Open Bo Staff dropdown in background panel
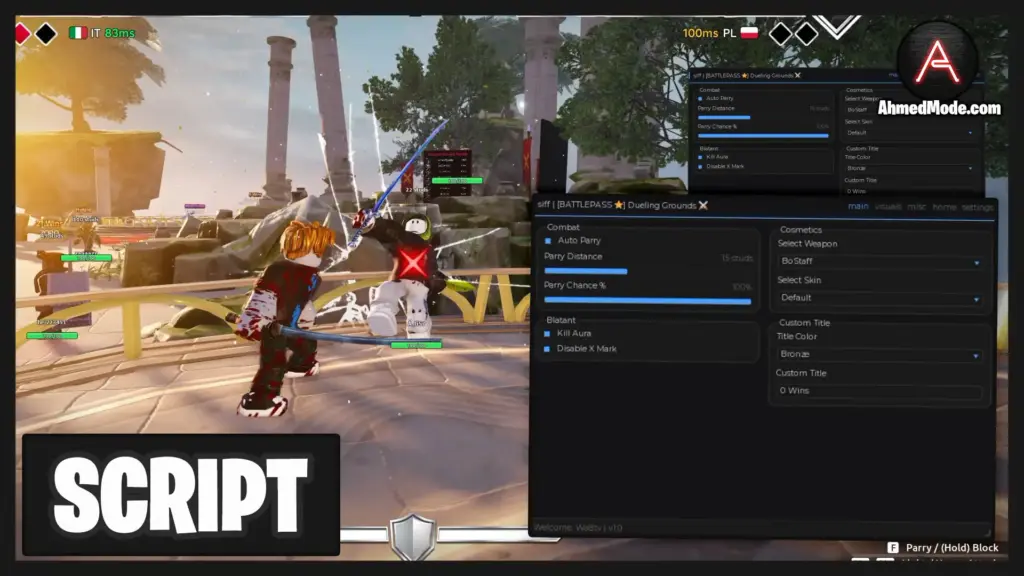 910,110
